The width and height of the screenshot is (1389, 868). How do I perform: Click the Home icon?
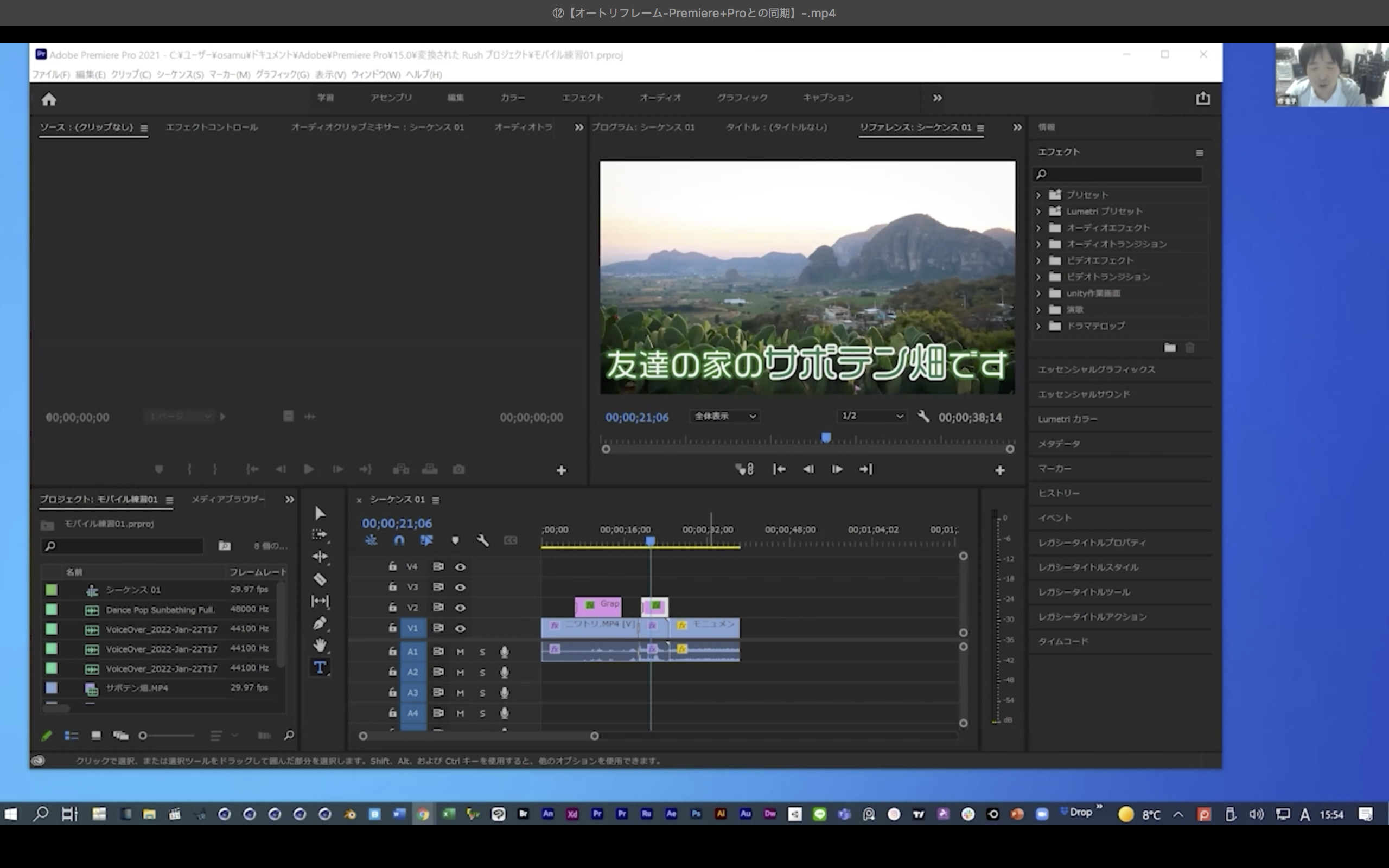pyautogui.click(x=49, y=99)
